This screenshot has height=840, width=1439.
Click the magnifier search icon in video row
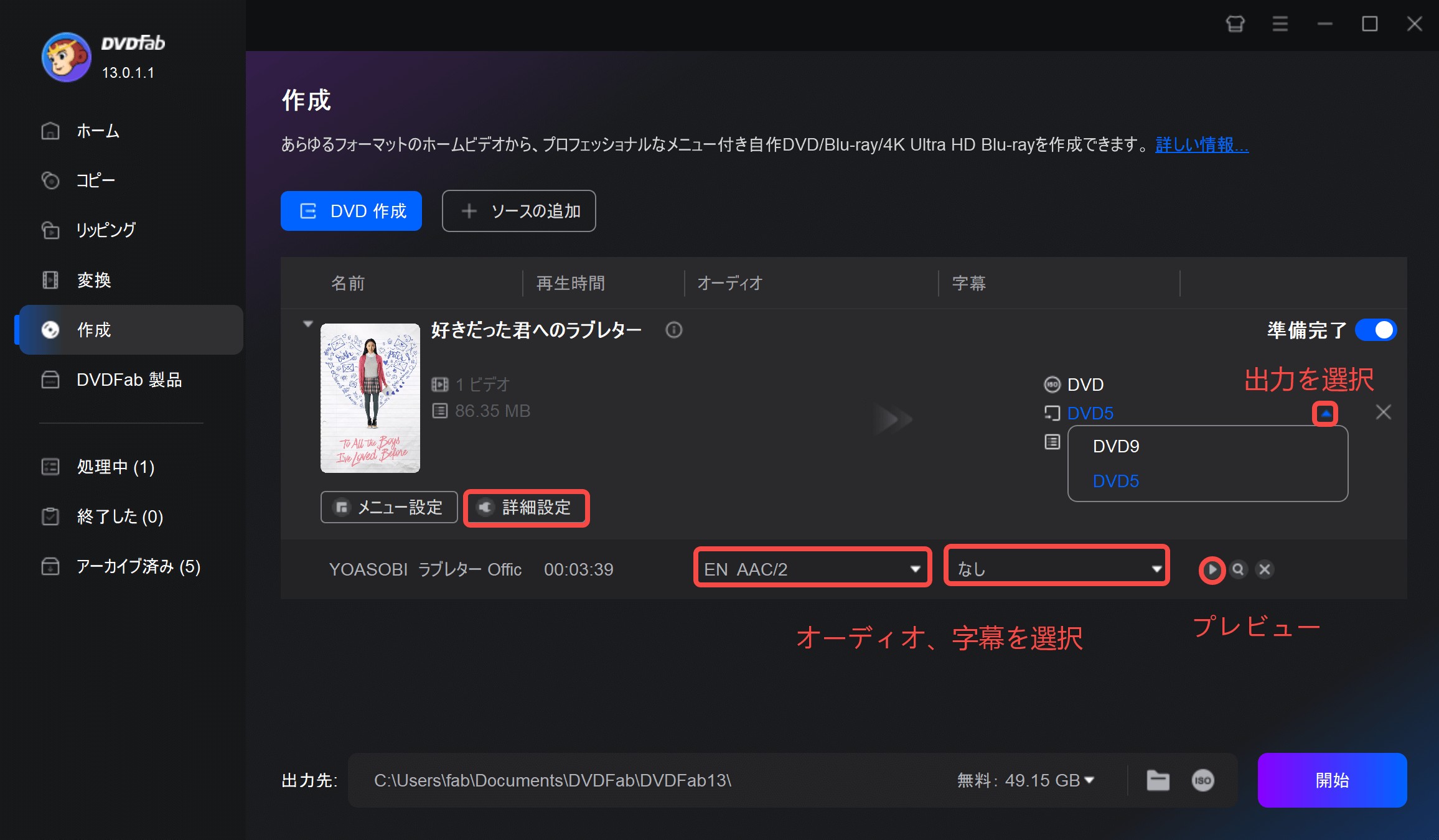click(1239, 569)
